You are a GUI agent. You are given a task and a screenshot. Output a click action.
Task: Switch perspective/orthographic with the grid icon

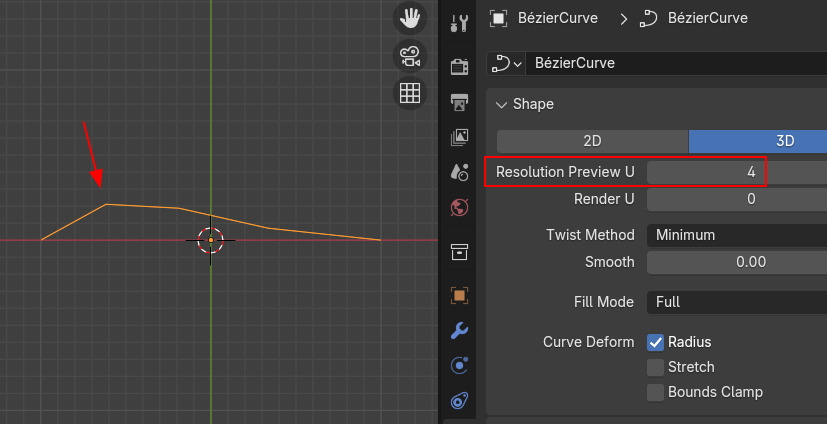[410, 93]
